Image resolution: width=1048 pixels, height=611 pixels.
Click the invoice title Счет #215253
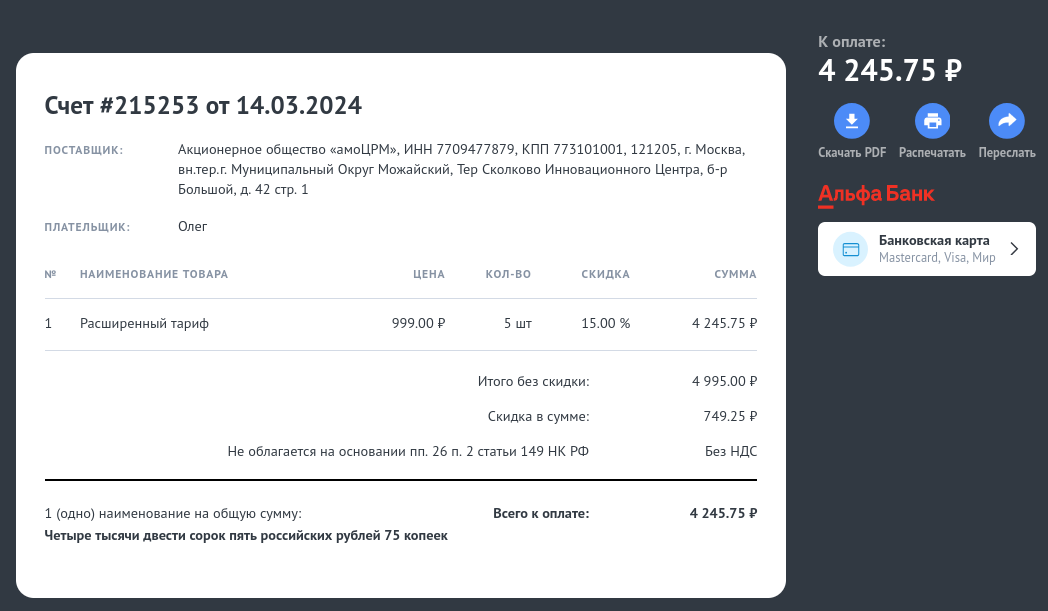(203, 105)
